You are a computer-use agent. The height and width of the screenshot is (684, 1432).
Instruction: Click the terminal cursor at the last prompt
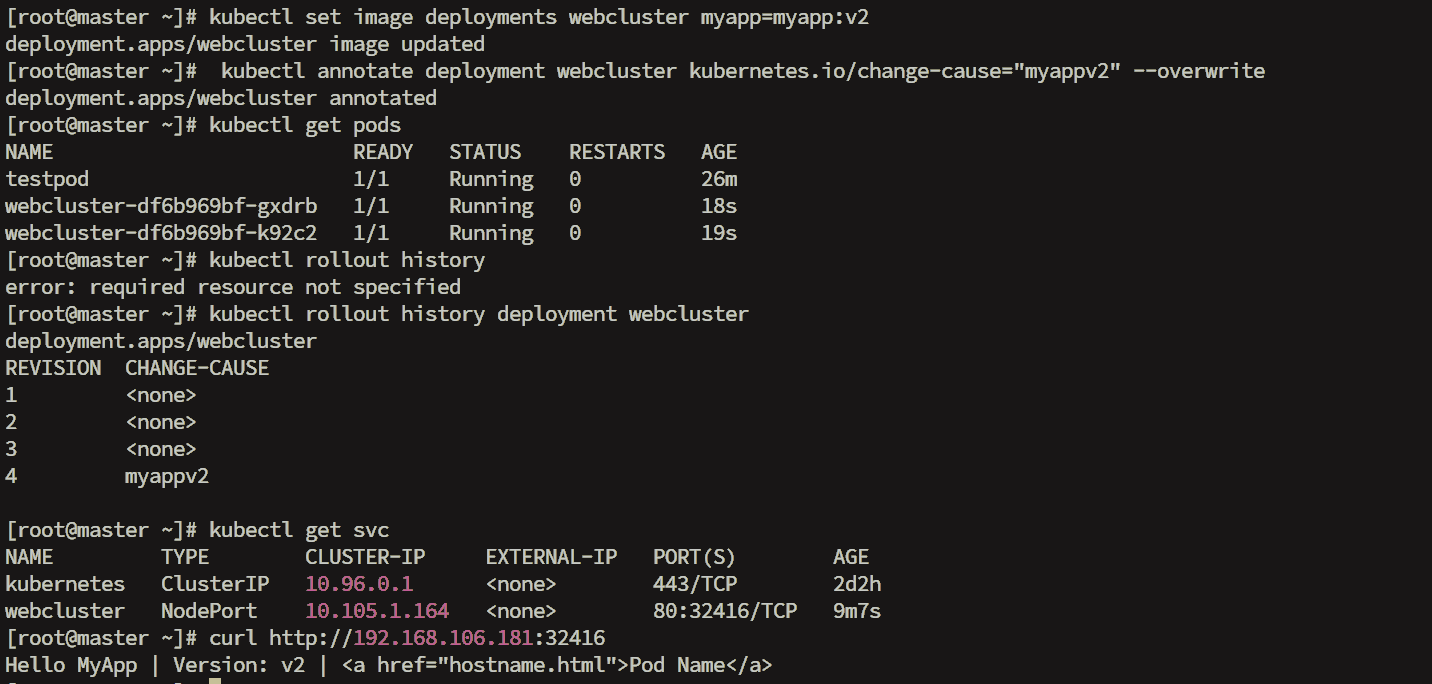click(215, 681)
